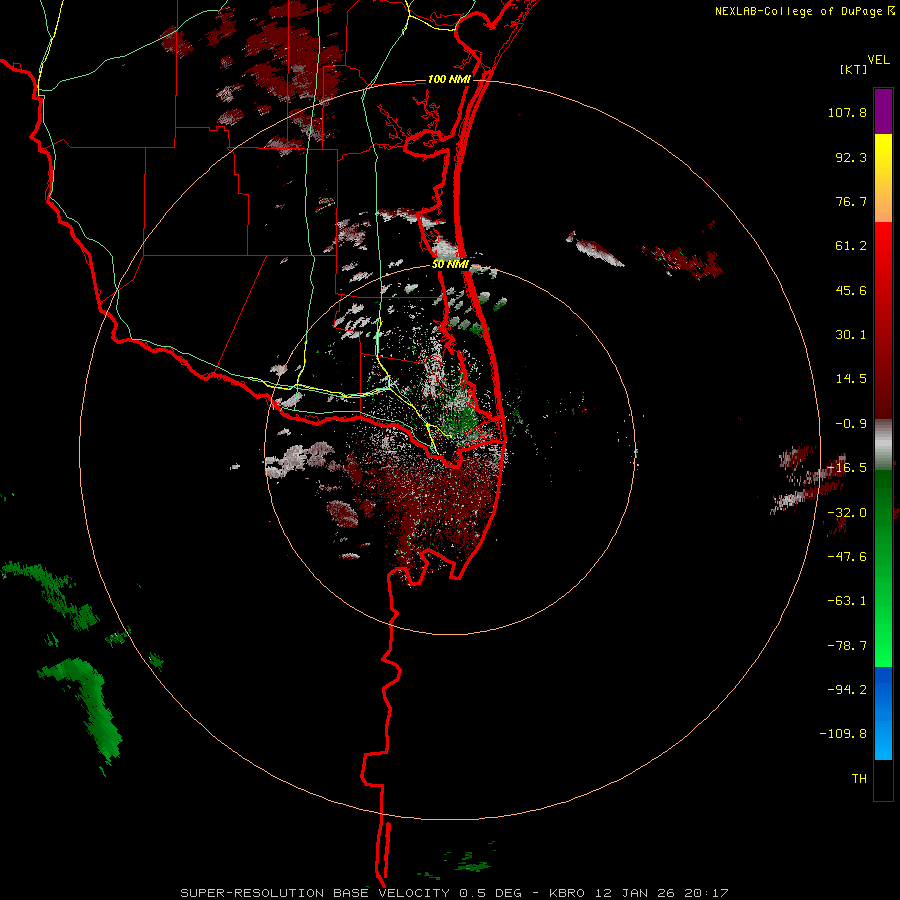Click the -78.7 velocity scale value
900x900 pixels.
pyautogui.click(x=847, y=646)
